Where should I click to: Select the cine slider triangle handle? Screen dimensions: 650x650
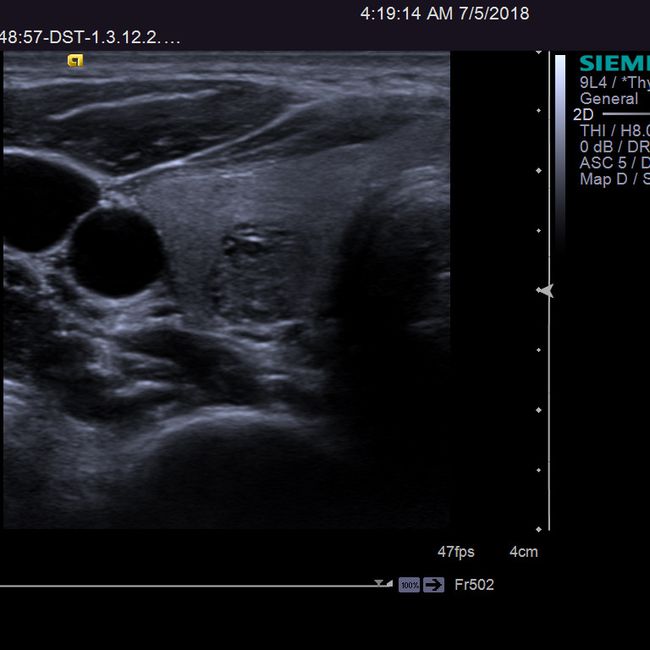[x=381, y=583]
